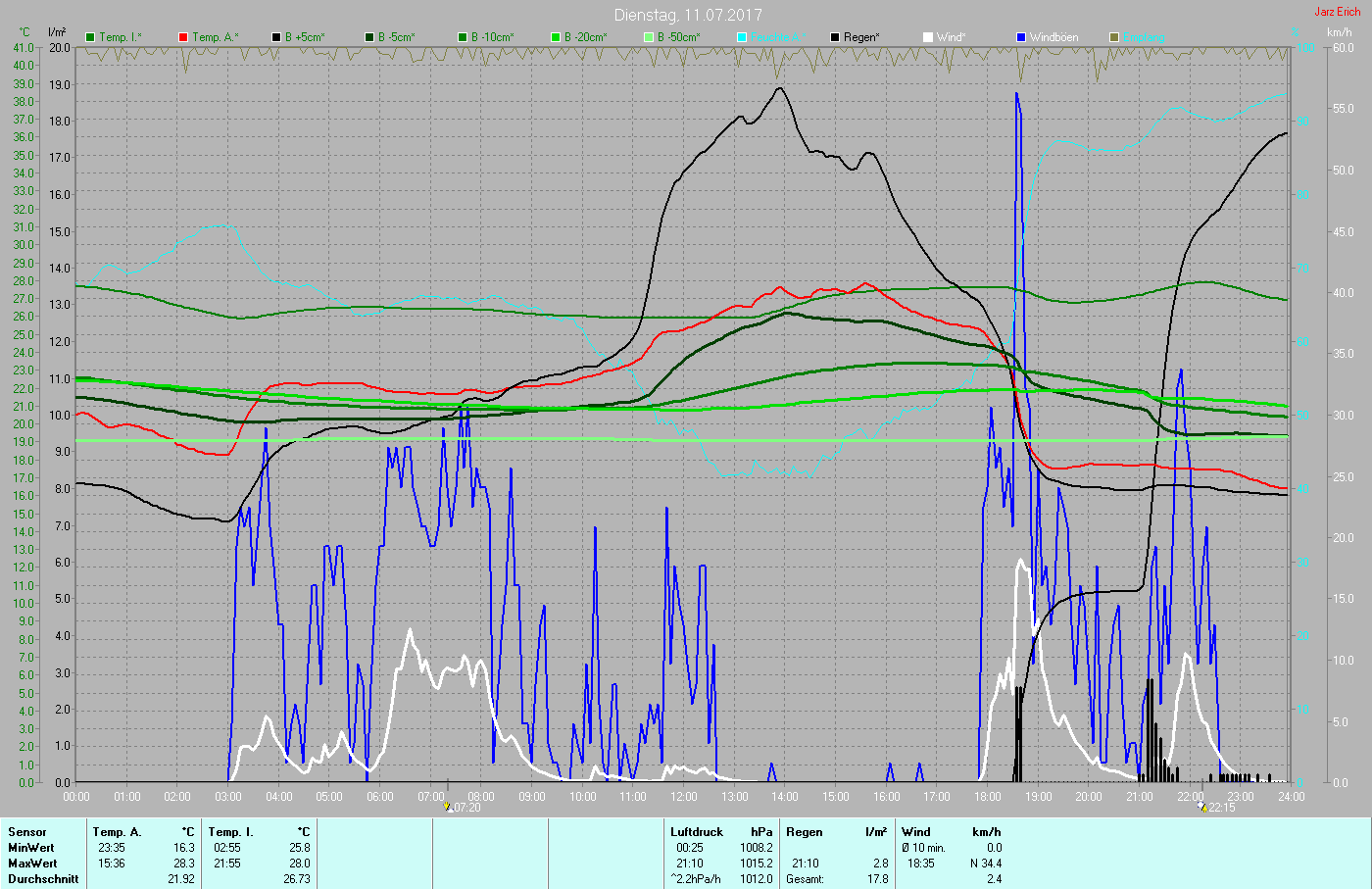Image resolution: width=1372 pixels, height=889 pixels.
Task: Click the Jarz Erich link
Action: tap(1337, 12)
